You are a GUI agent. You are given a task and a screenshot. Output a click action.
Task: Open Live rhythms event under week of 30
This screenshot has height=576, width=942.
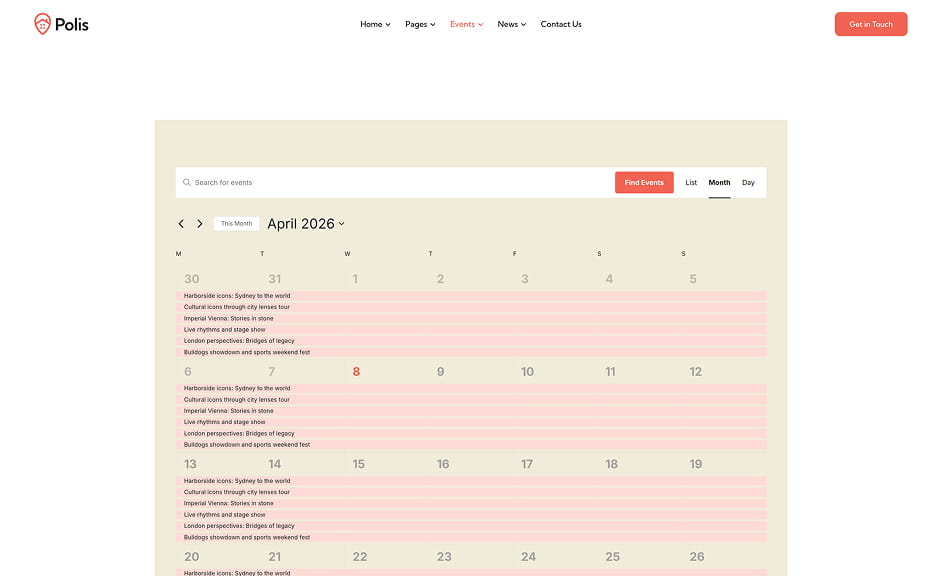[471, 329]
